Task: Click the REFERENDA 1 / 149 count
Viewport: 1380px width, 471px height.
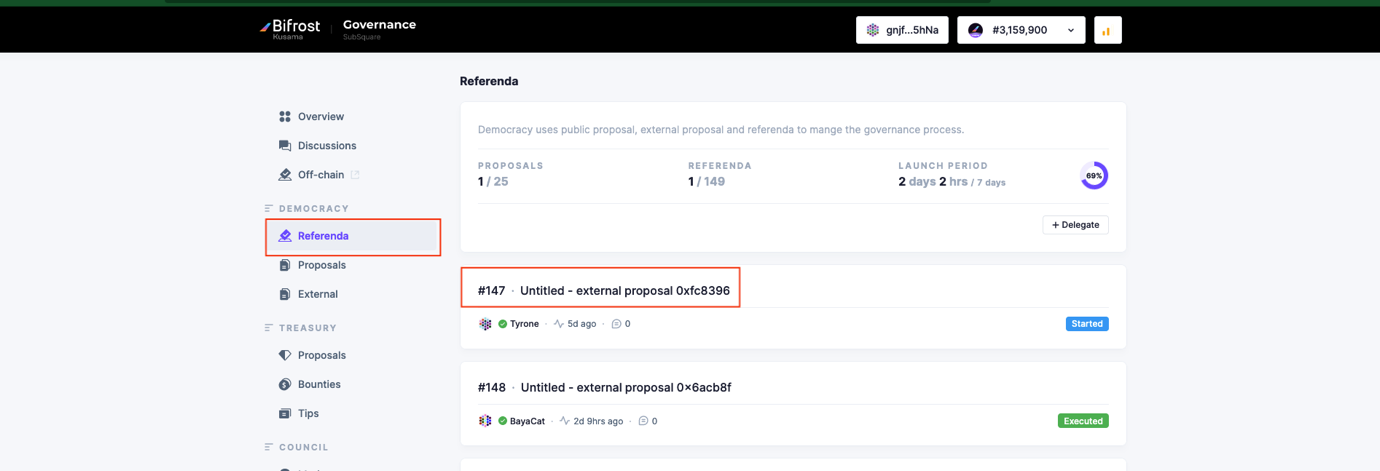Action: coord(707,182)
